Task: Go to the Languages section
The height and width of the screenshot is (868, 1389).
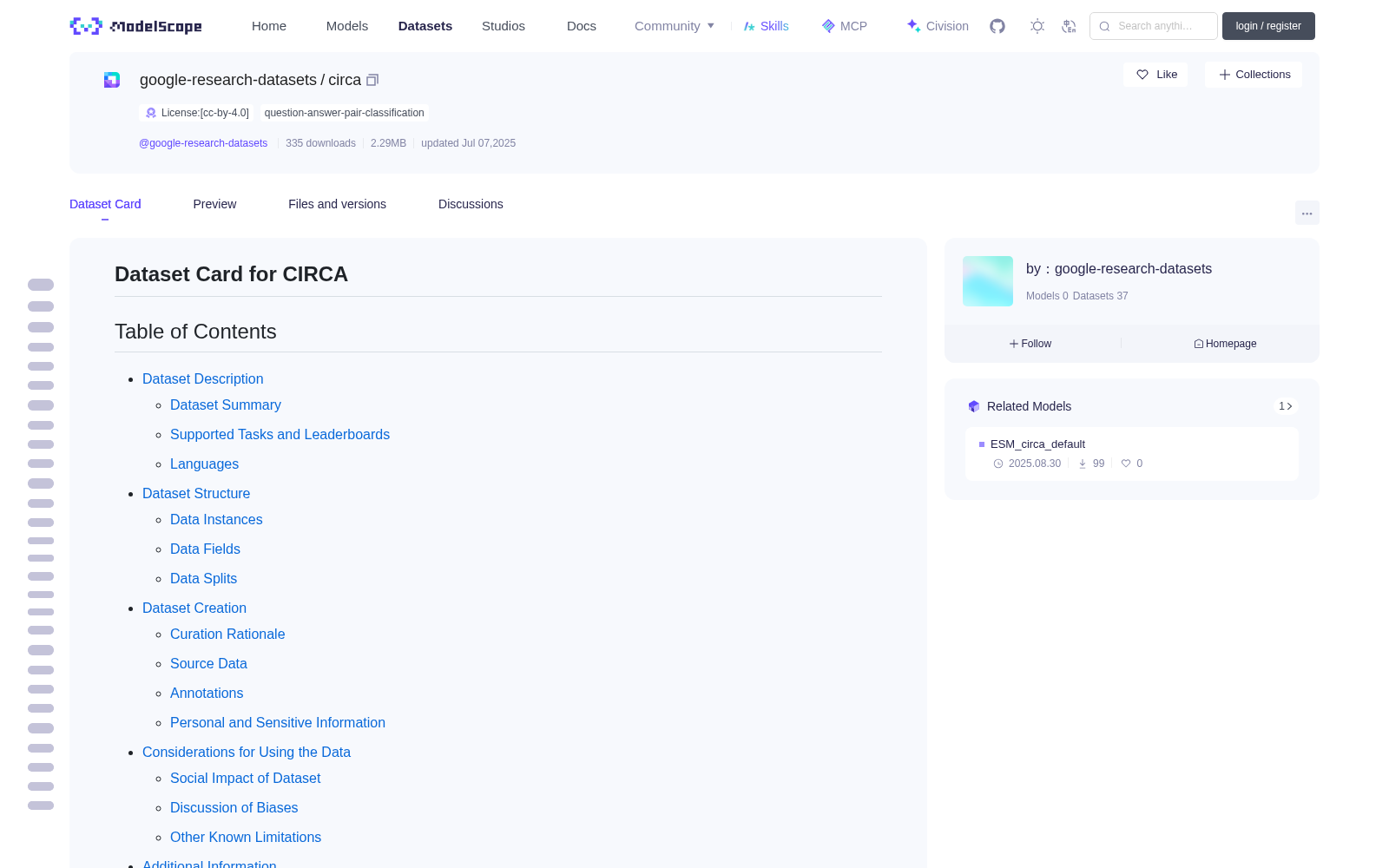Action: click(x=204, y=464)
